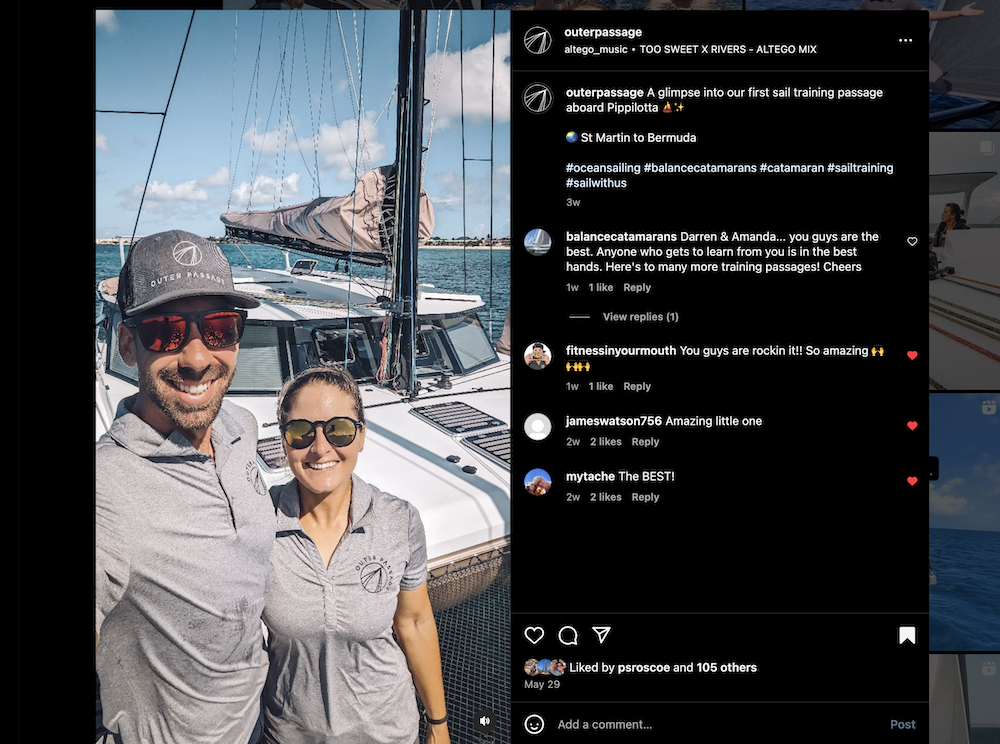The width and height of the screenshot is (1000, 744).
Task: Reply to jameswatson756 comment
Action: point(645,442)
